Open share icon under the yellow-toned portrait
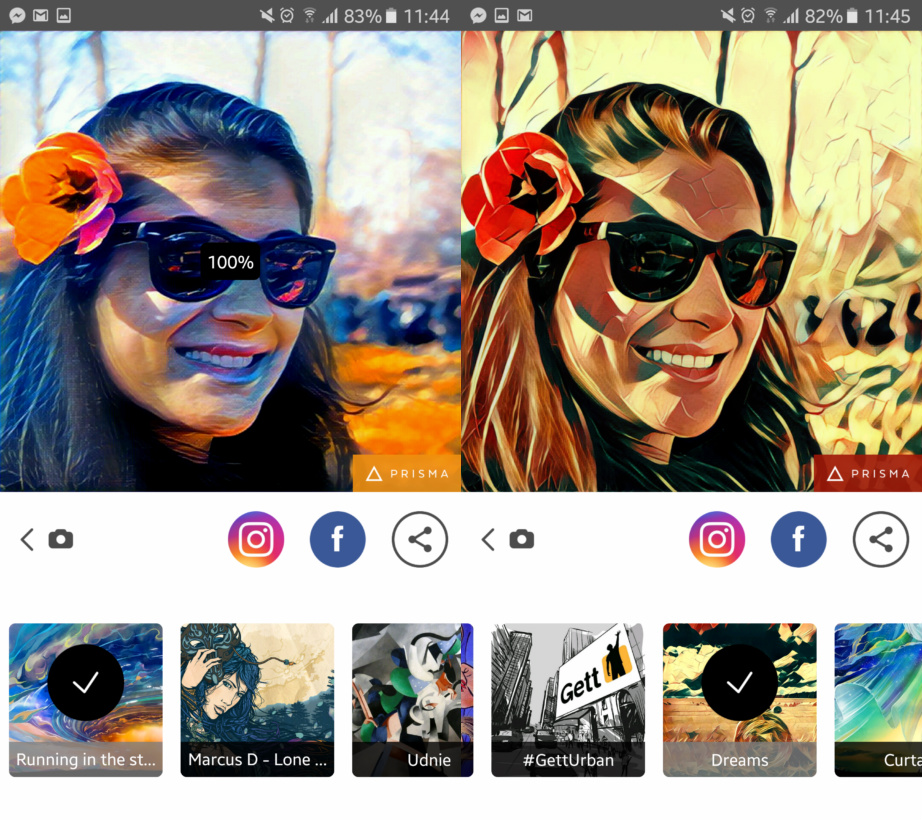 pyautogui.click(x=881, y=540)
